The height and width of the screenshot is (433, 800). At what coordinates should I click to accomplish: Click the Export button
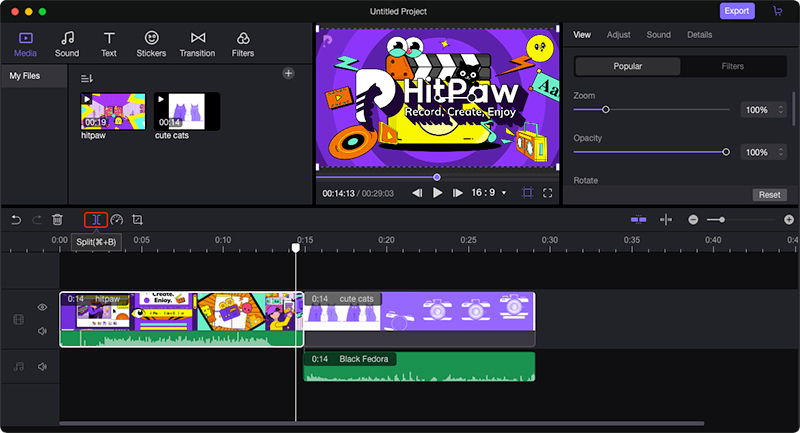(x=737, y=11)
